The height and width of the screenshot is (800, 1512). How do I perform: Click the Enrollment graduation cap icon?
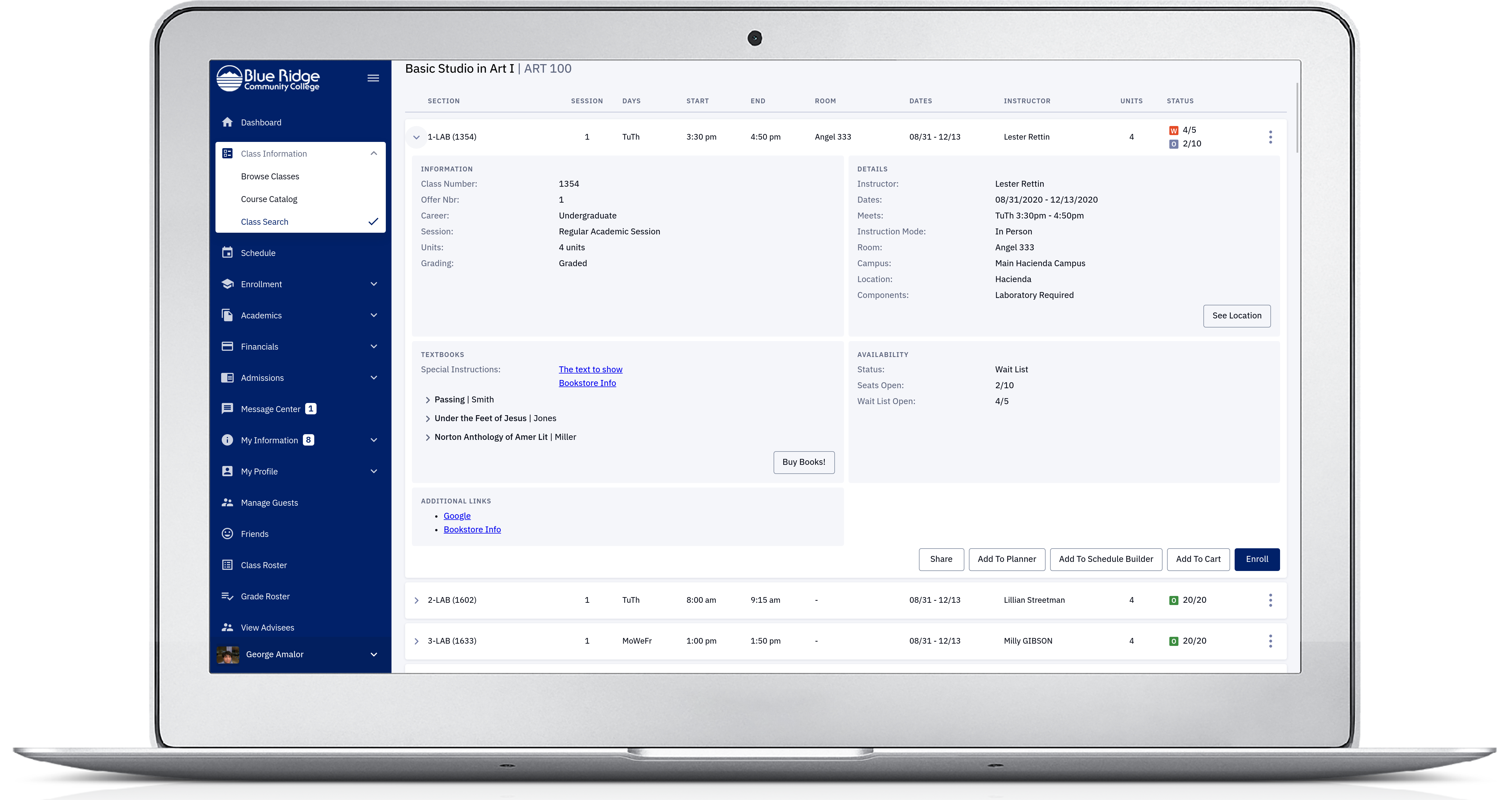coord(227,284)
